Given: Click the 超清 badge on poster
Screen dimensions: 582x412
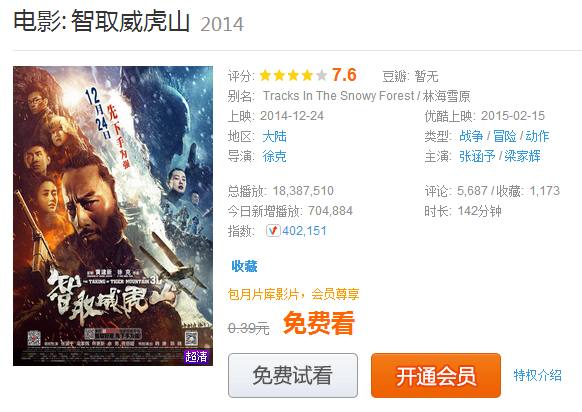Looking at the screenshot, I should tap(196, 357).
